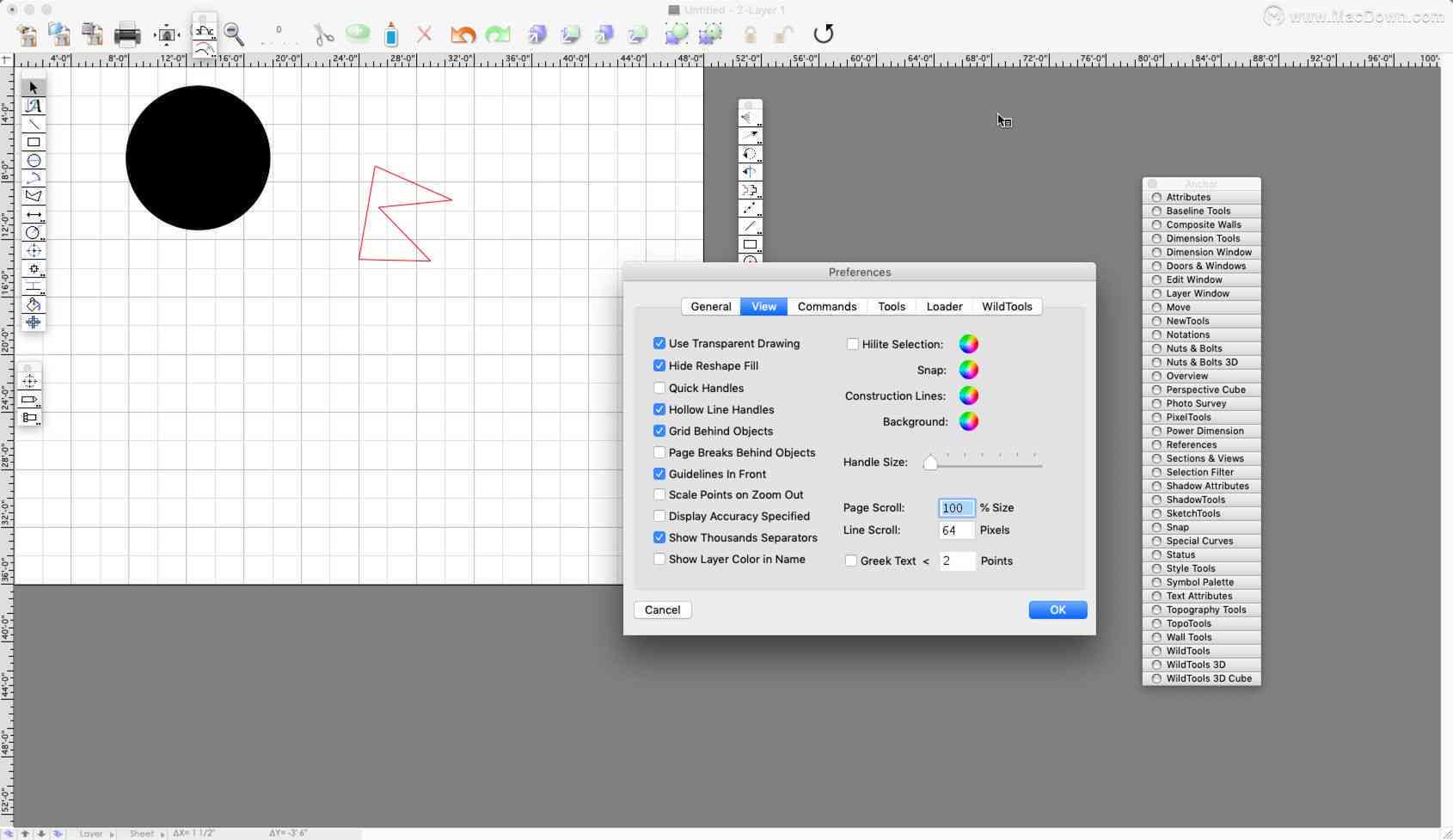The image size is (1453, 840).
Task: Toggle Show Thousands Separators
Action: pos(659,537)
